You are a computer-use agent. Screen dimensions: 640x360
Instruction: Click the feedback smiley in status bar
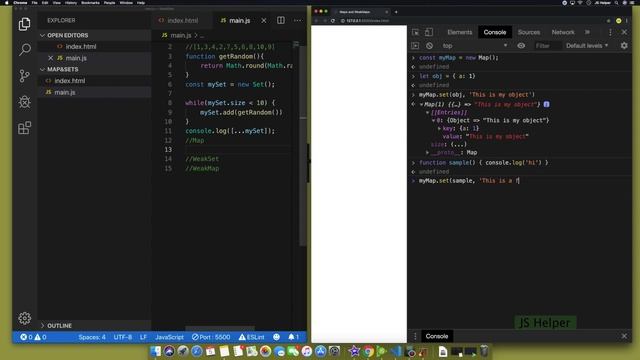[276, 337]
